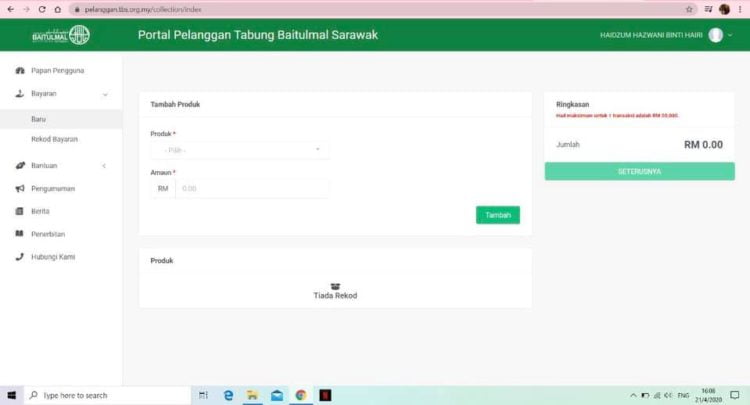Click the user name in the header

coord(651,35)
